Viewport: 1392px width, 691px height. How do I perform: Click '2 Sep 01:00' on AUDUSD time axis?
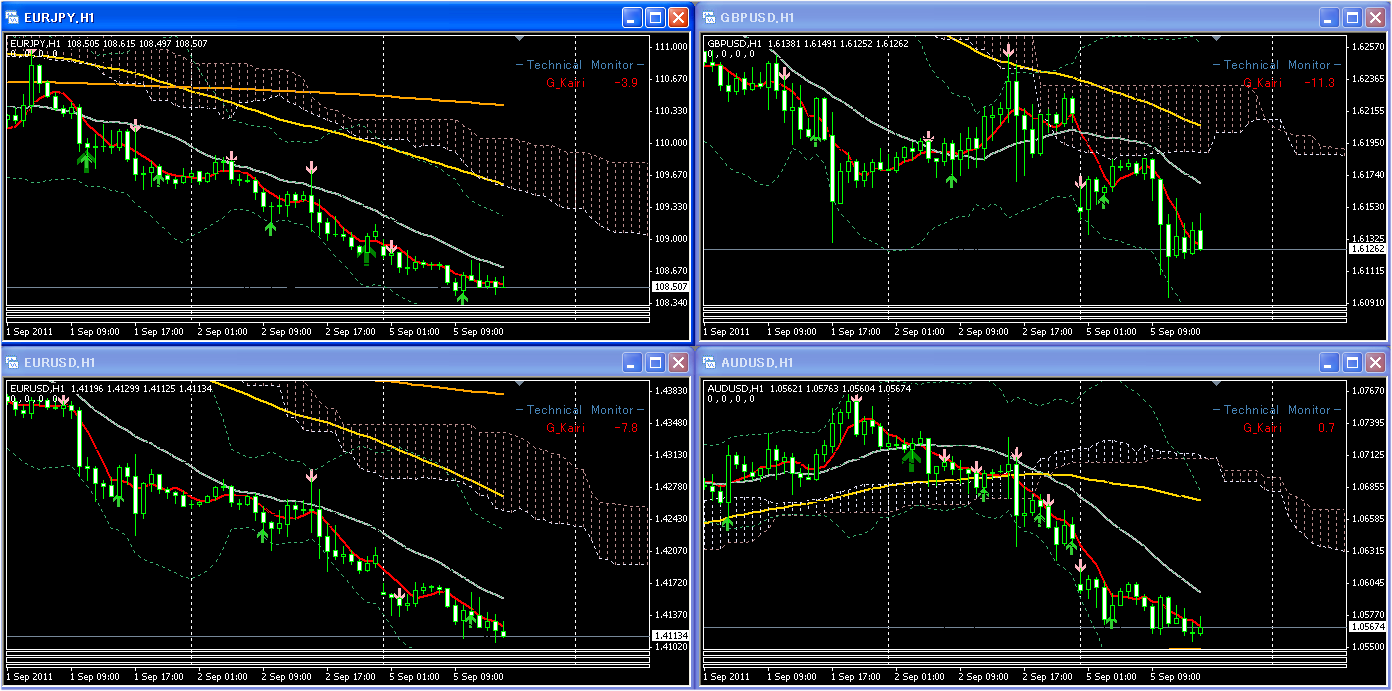point(919,677)
